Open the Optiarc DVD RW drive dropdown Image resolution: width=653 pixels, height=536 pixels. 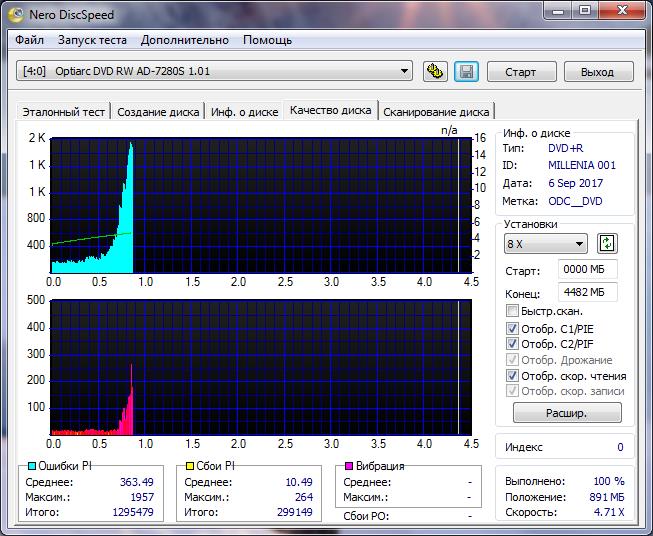[x=215, y=71]
